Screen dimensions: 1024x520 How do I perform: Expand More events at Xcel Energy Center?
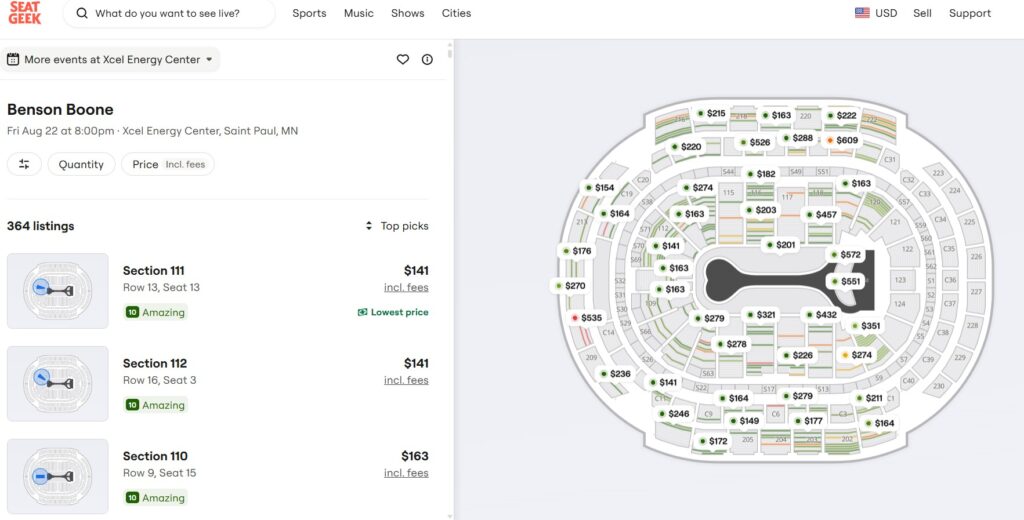(x=110, y=59)
